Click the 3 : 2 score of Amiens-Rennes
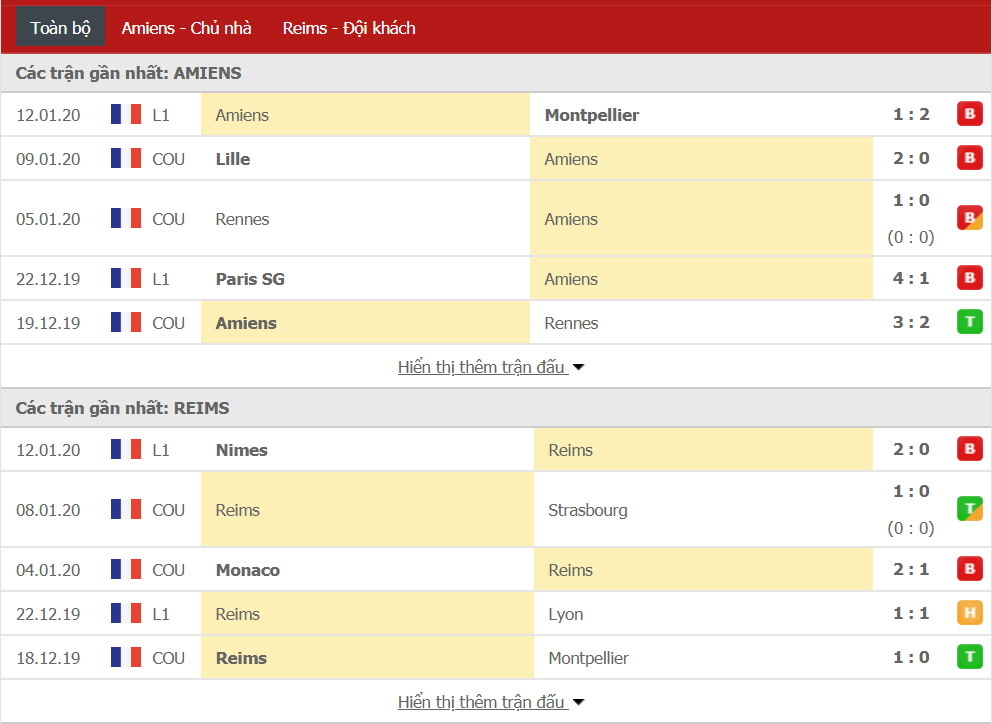 911,322
